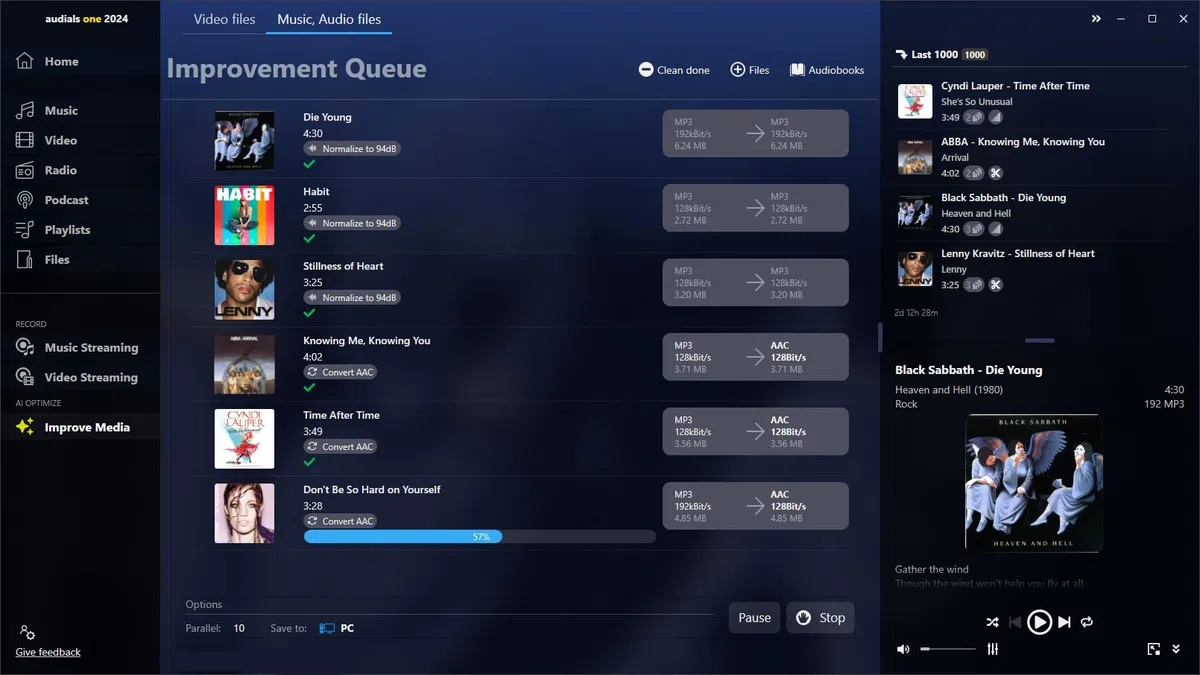The image size is (1200, 675).
Task: Toggle shuffle playback
Action: pyautogui.click(x=992, y=622)
